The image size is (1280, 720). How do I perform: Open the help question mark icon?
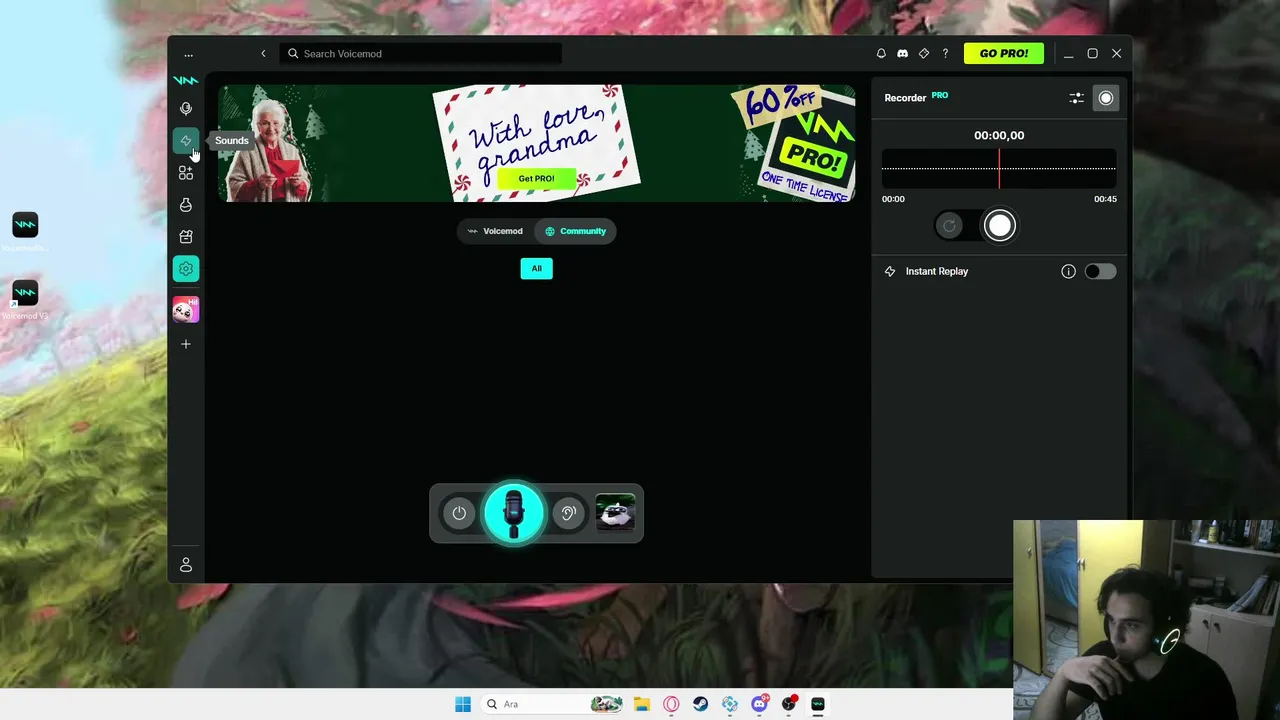coord(945,54)
